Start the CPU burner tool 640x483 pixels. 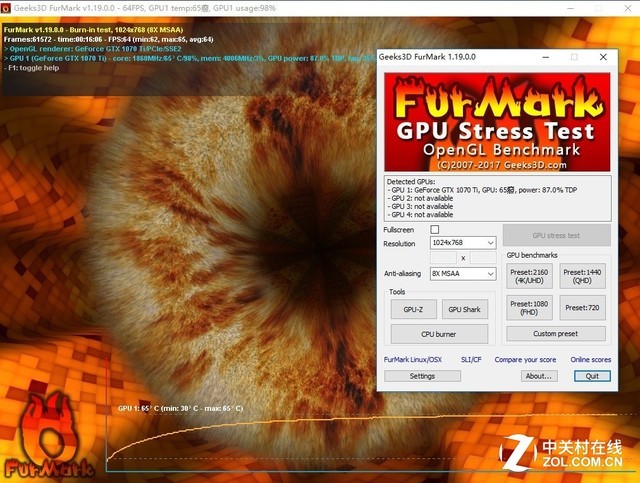click(439, 334)
